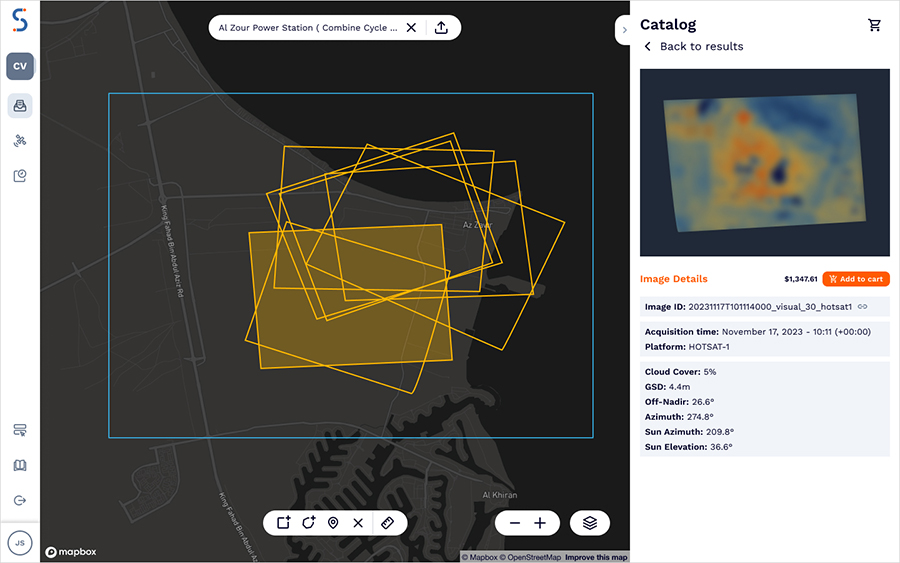Viewport: 900px width, 563px height.
Task: Select the location pin tool
Action: [x=333, y=523]
